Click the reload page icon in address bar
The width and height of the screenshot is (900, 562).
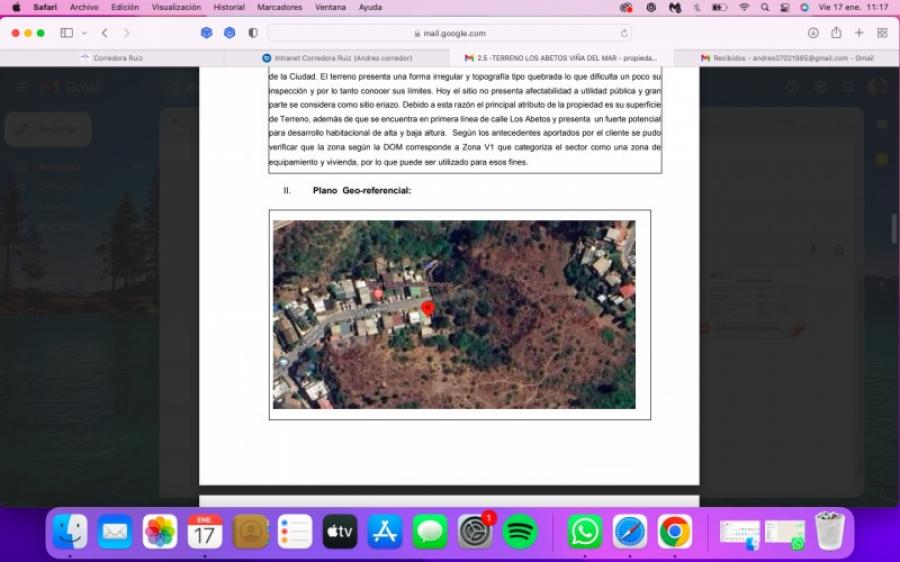click(625, 33)
